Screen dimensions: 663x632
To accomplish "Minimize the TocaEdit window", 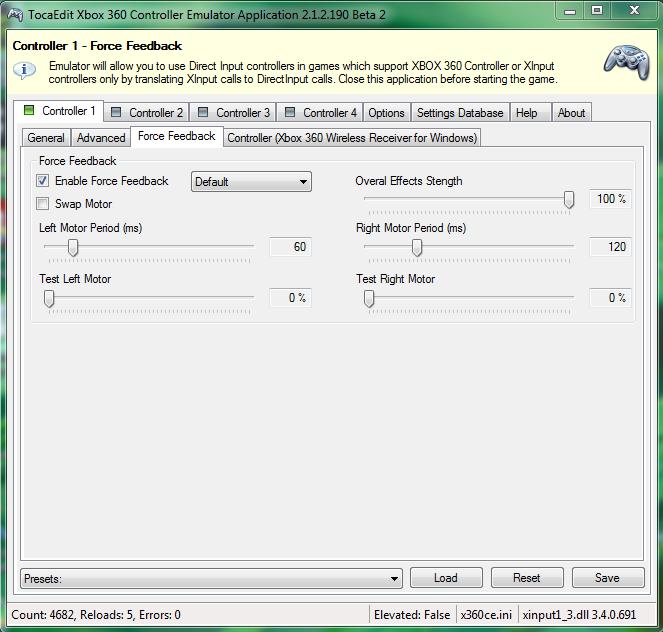I will click(x=570, y=11).
